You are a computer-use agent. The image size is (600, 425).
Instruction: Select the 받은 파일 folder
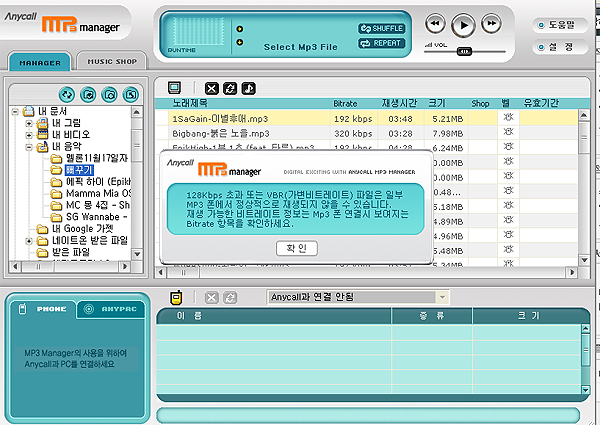point(71,252)
